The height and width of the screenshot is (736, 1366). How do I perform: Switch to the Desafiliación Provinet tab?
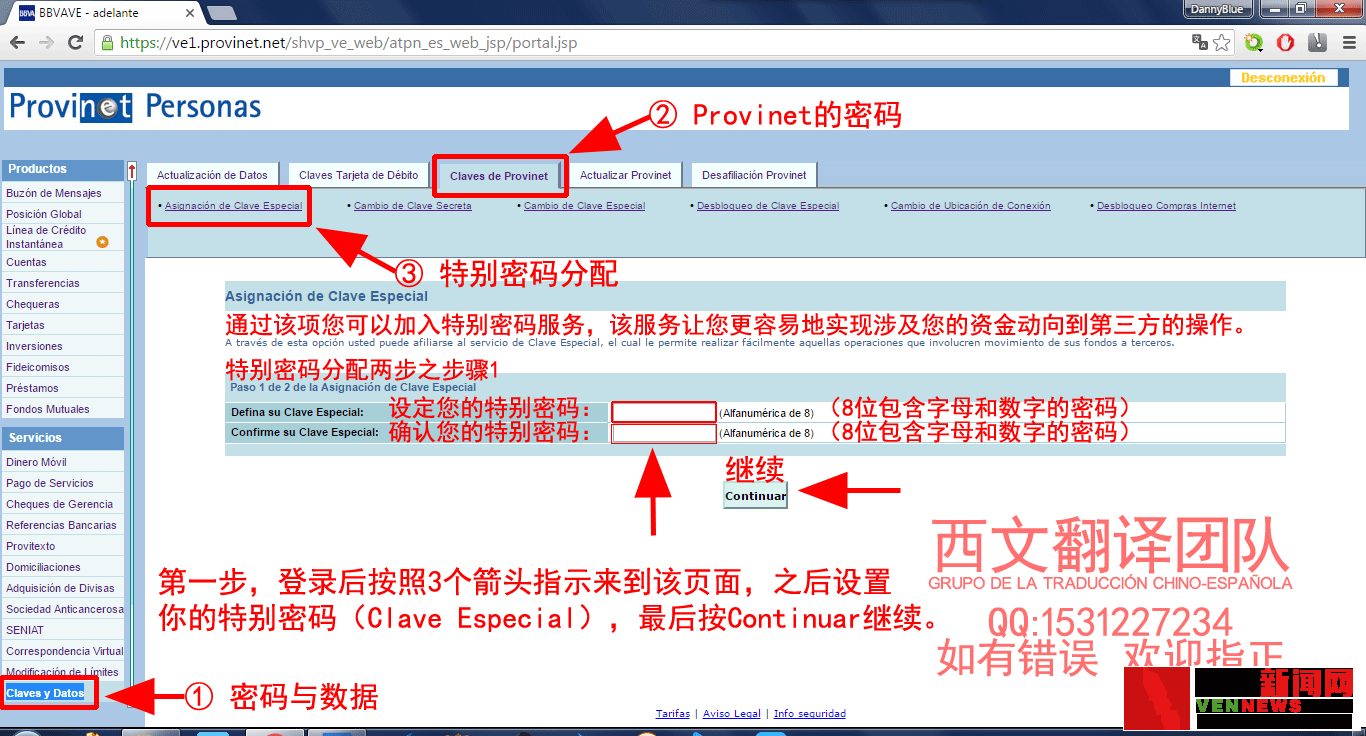click(x=754, y=175)
